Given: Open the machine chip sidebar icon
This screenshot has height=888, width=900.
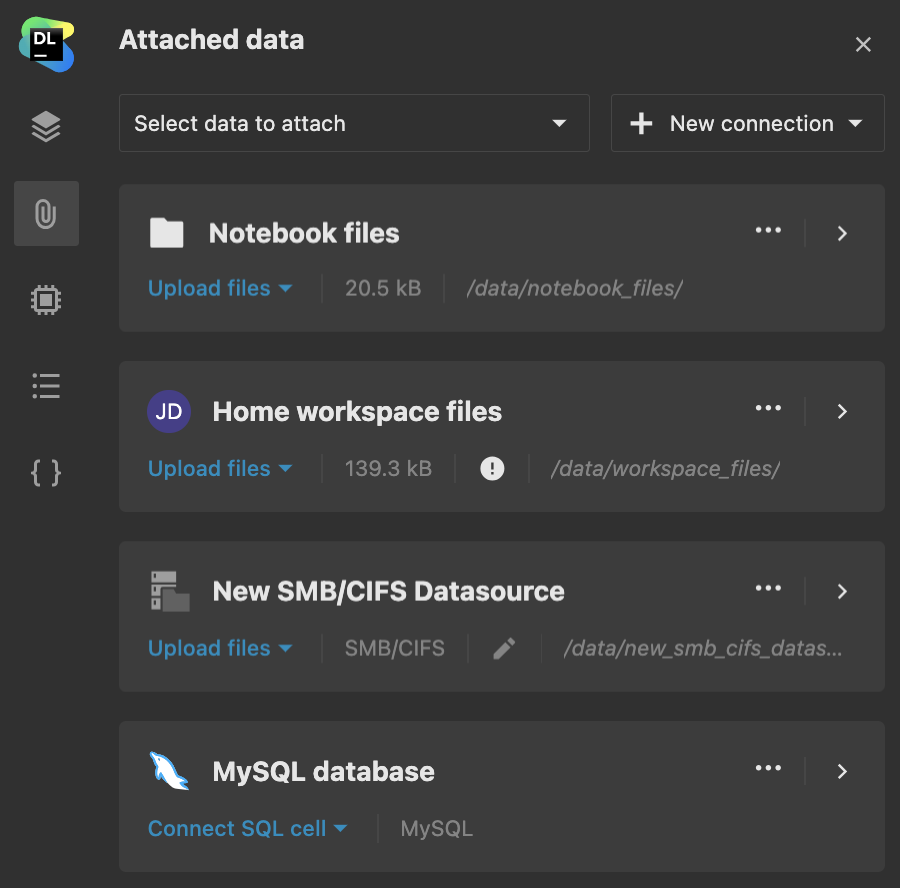Looking at the screenshot, I should (x=46, y=299).
